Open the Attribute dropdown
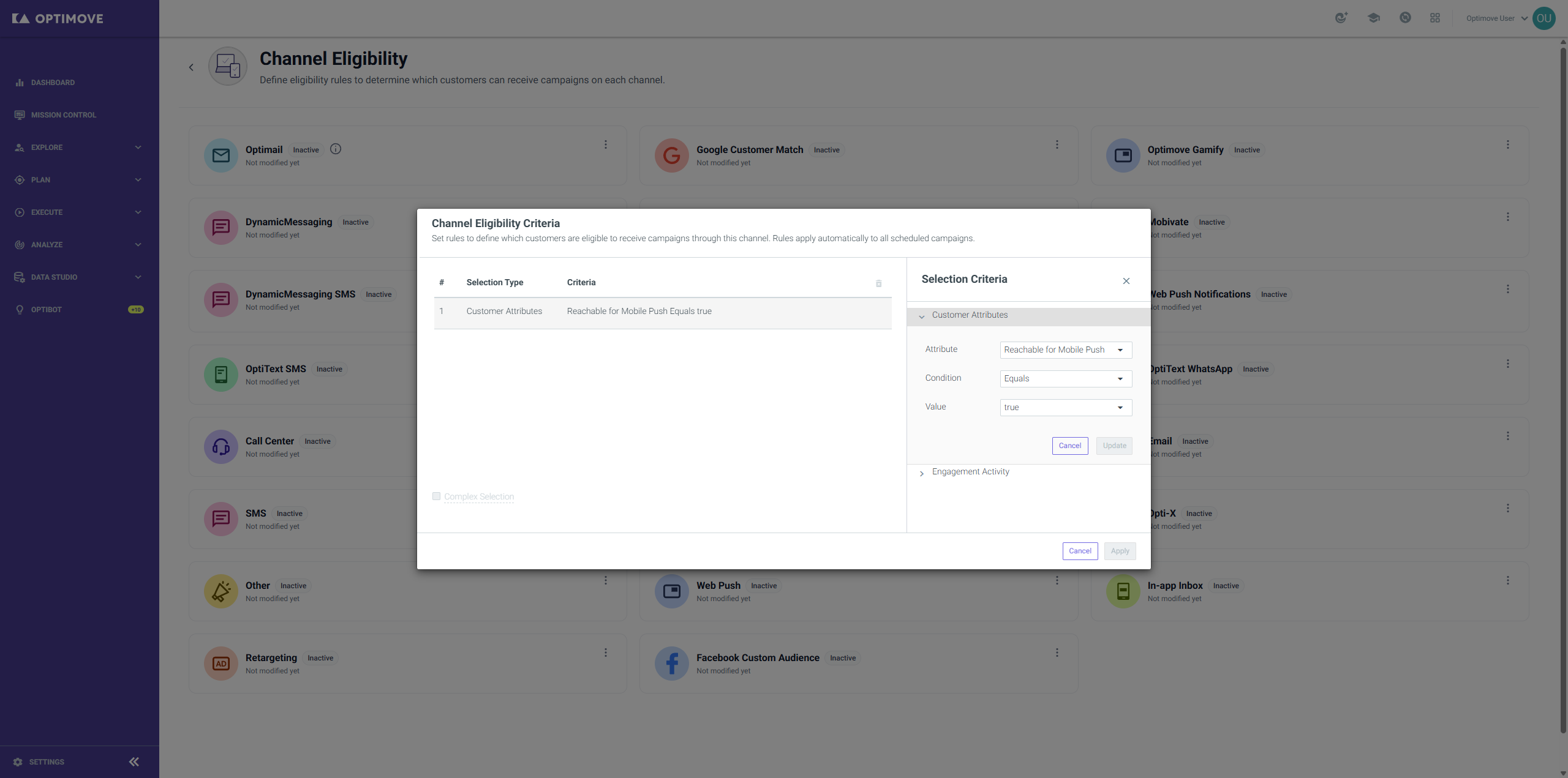 point(1066,350)
